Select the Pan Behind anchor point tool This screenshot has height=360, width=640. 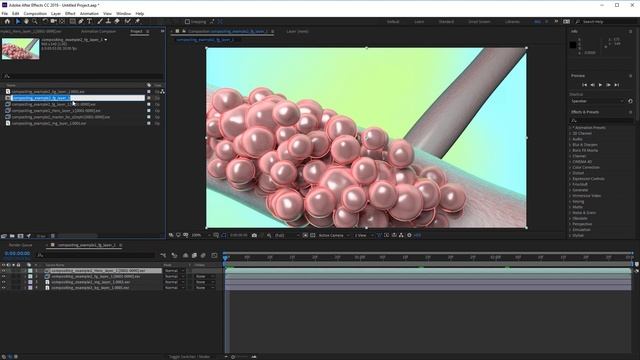point(62,21)
